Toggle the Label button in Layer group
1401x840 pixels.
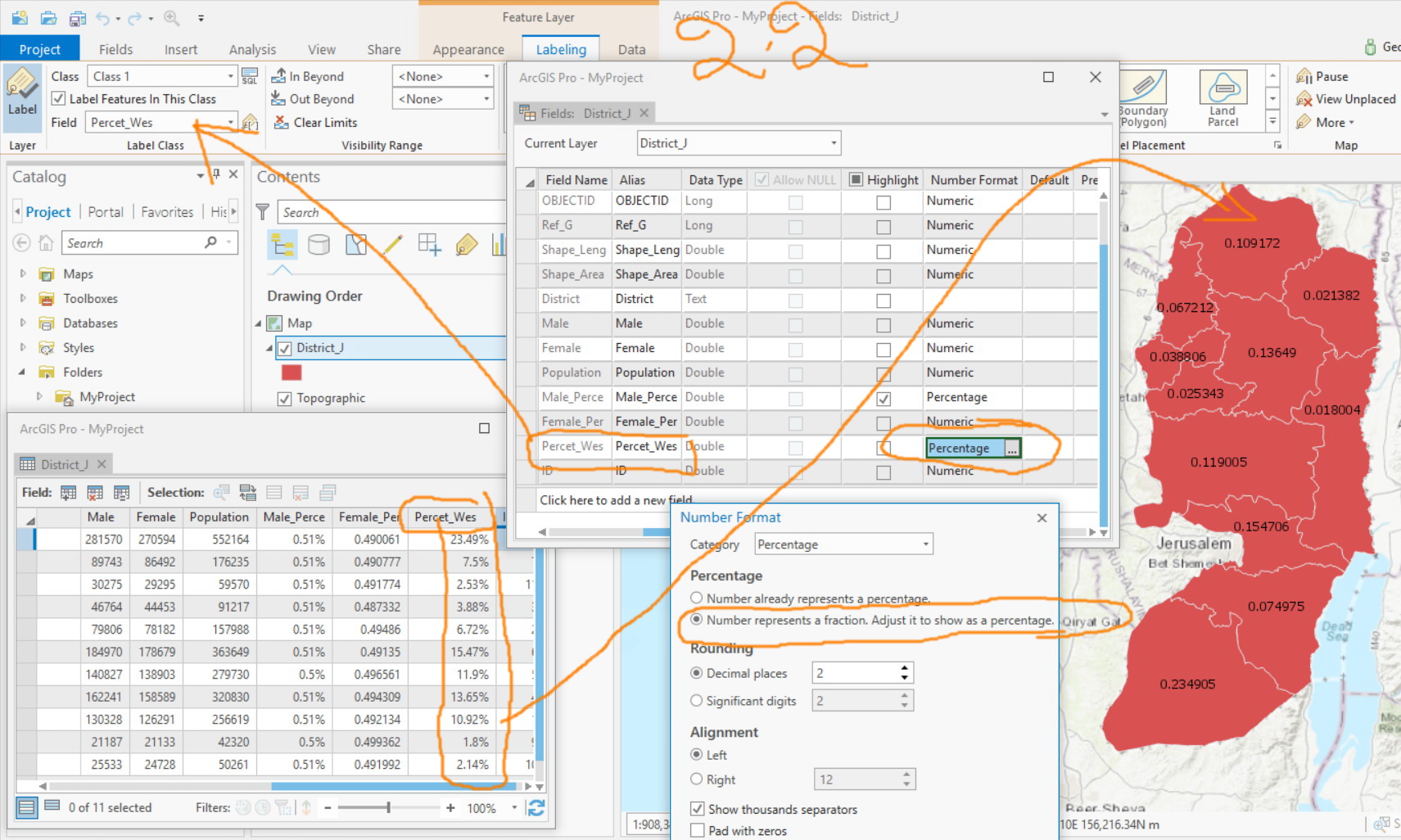pyautogui.click(x=22, y=97)
